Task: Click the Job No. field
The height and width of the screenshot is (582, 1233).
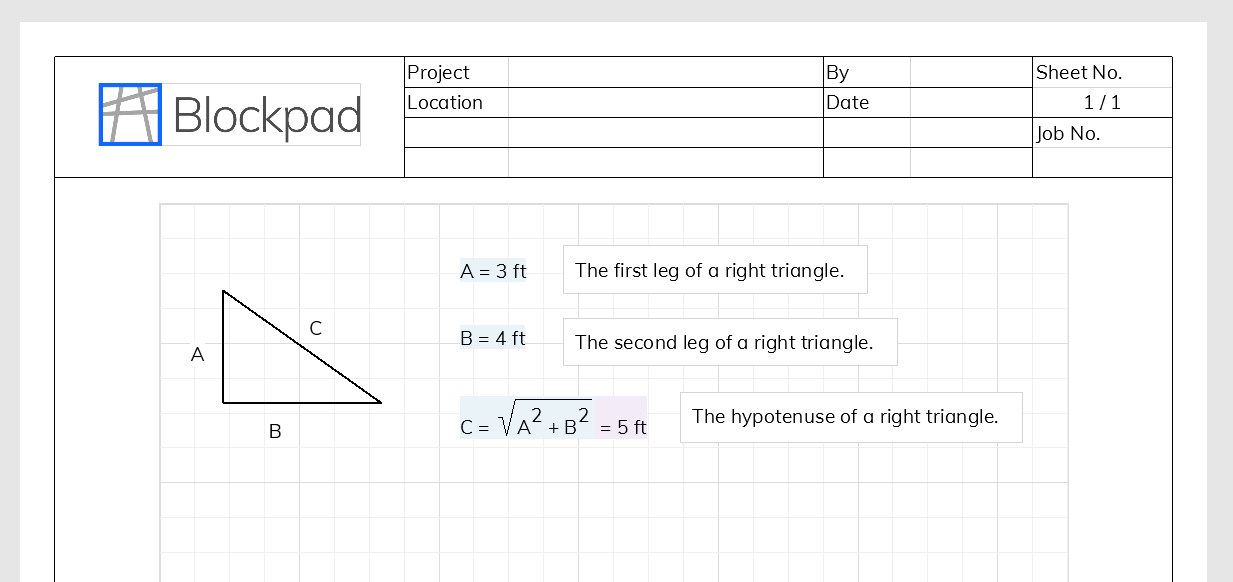Action: (1102, 133)
